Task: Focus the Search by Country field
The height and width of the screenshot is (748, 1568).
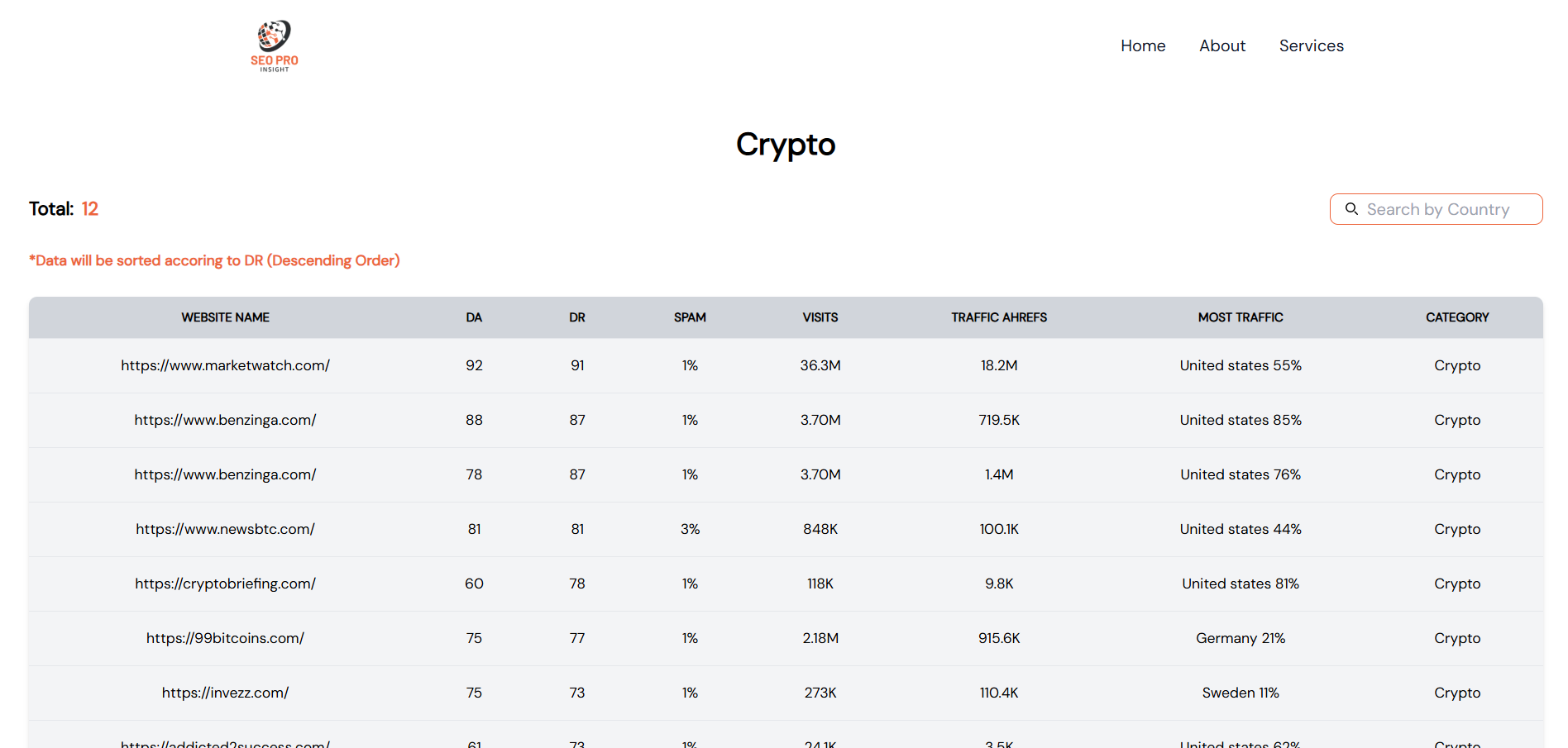Action: (1447, 209)
